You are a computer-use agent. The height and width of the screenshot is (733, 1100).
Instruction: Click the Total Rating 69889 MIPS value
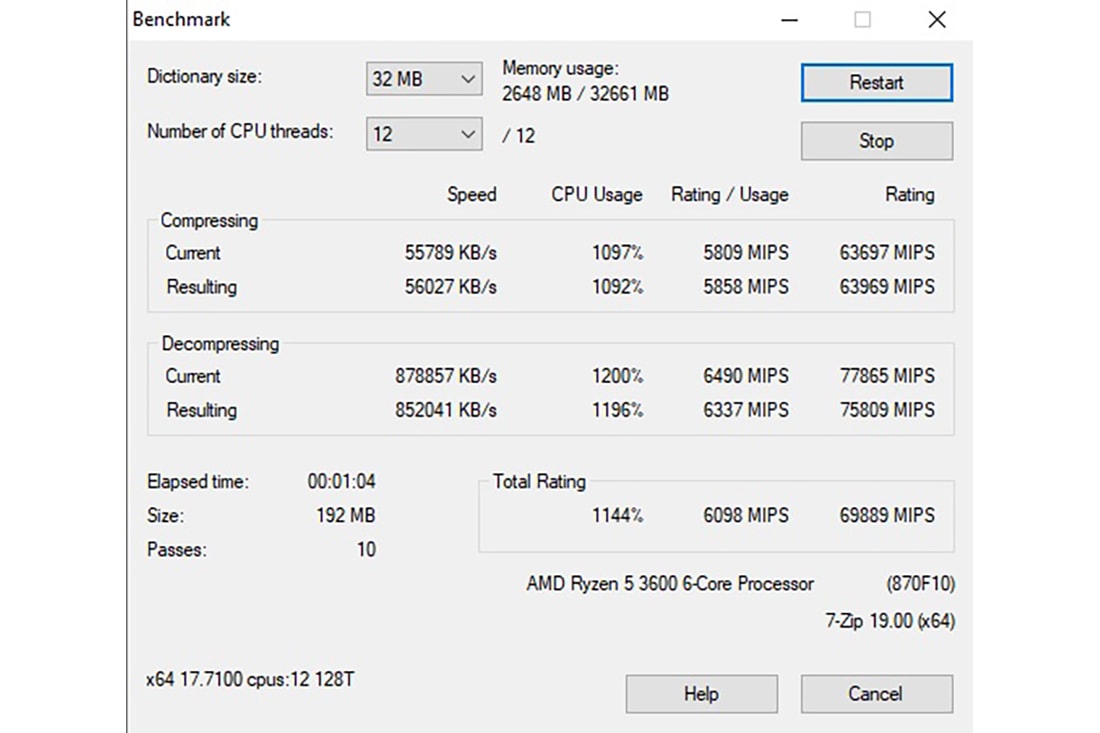887,516
